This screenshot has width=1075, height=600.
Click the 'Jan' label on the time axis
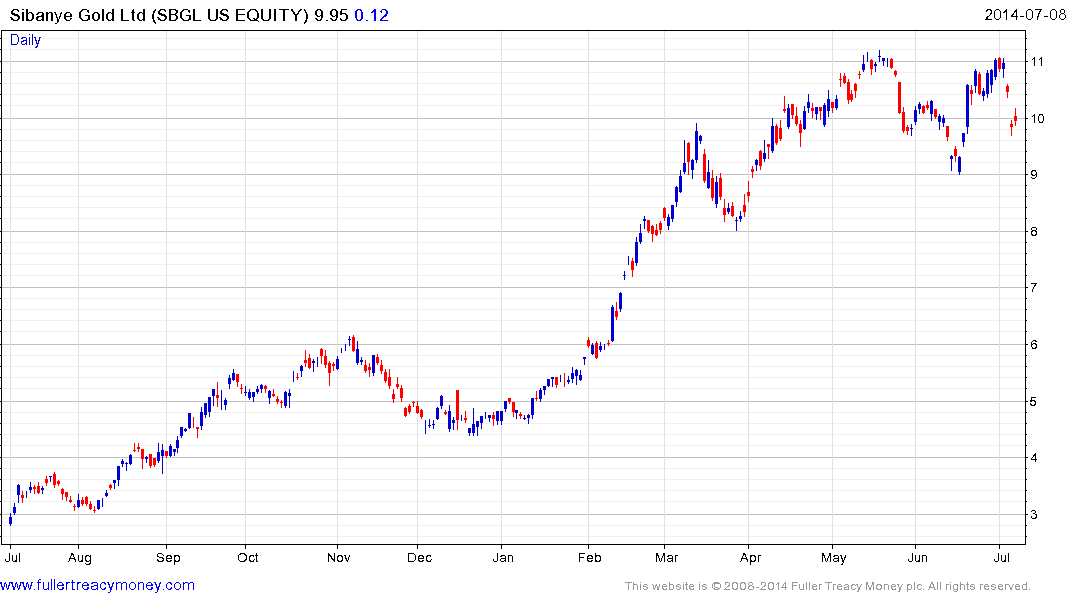pos(503,557)
